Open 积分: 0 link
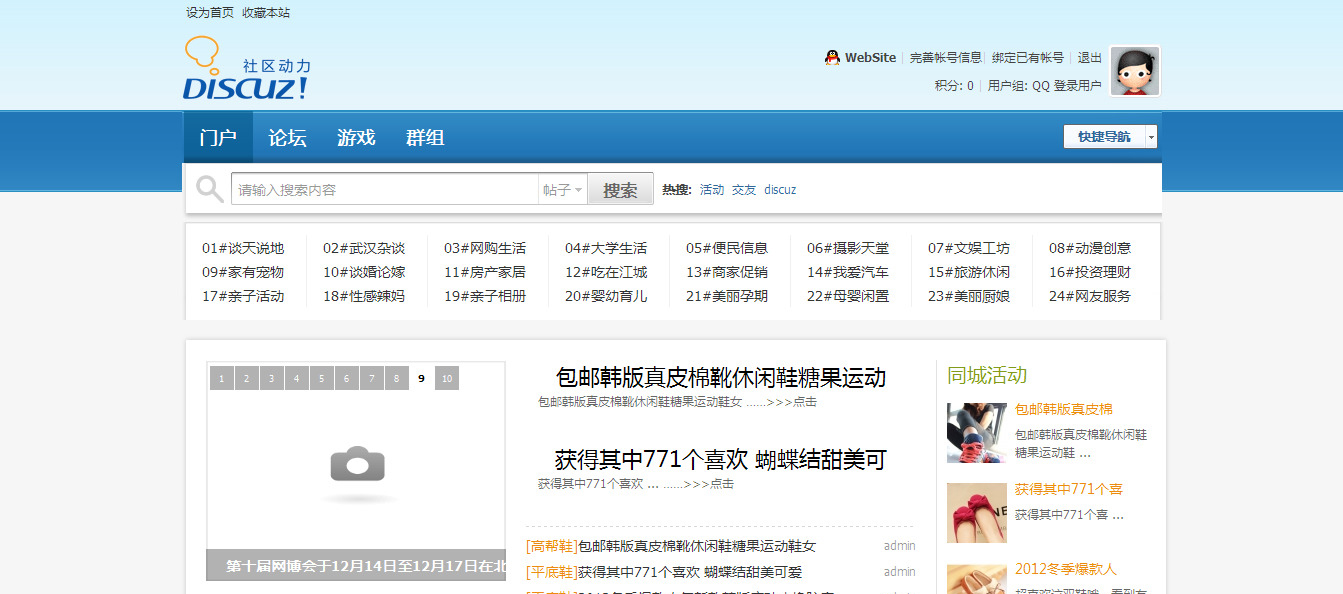This screenshot has height=594, width=1343. coord(954,86)
